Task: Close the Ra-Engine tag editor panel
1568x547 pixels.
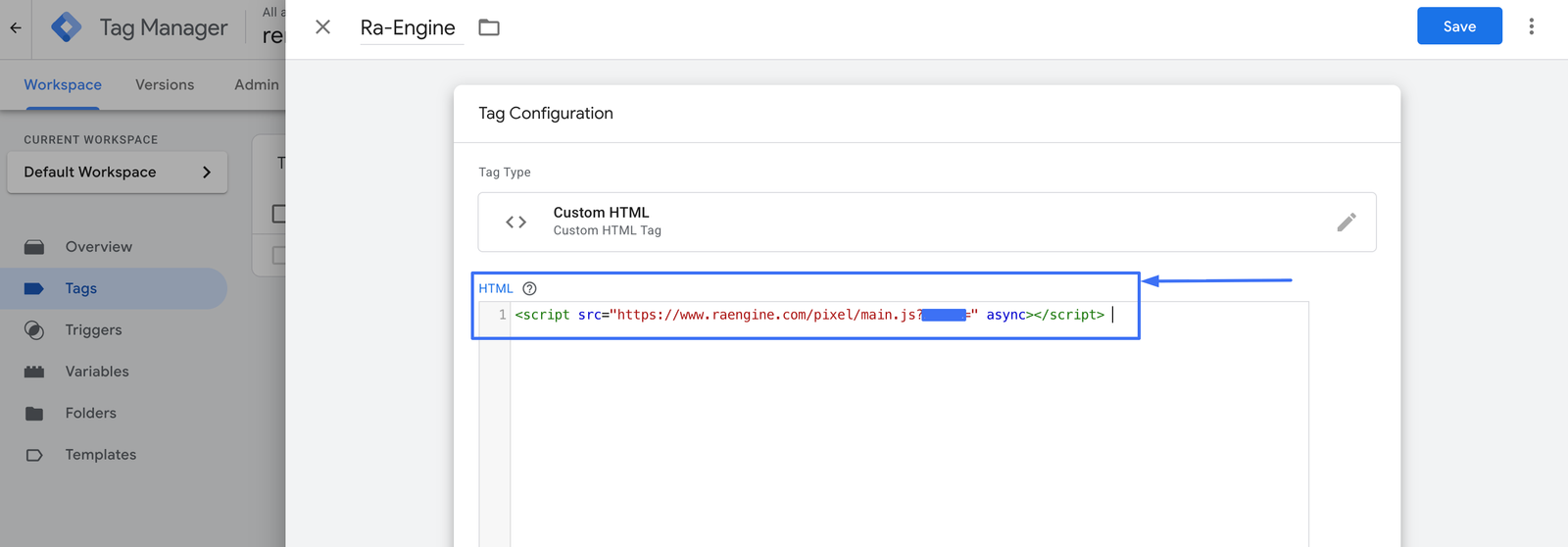Action: [x=322, y=27]
